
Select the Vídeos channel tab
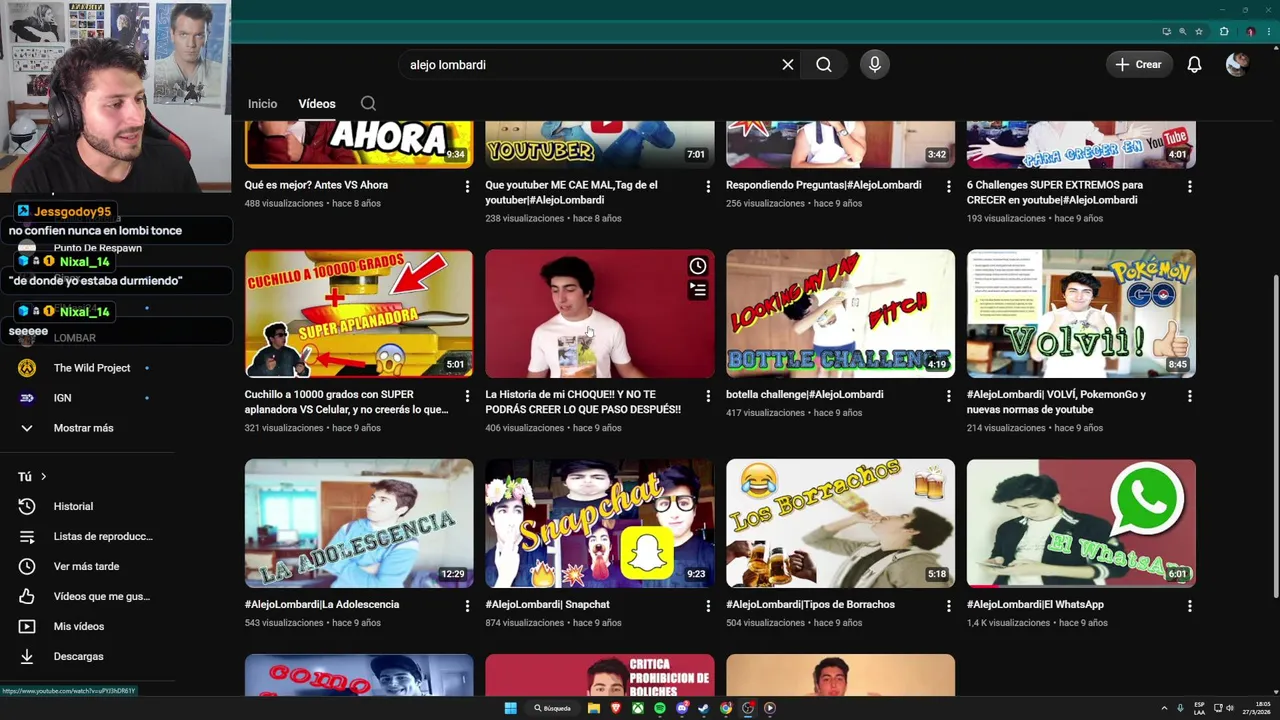[x=317, y=104]
